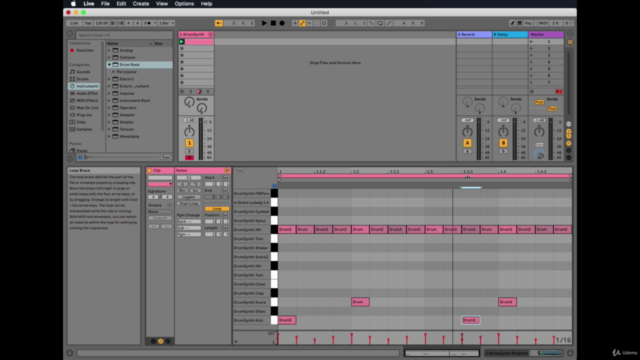The width and height of the screenshot is (640, 360).
Task: Toggle the B Delay track activator
Action: coord(503,143)
